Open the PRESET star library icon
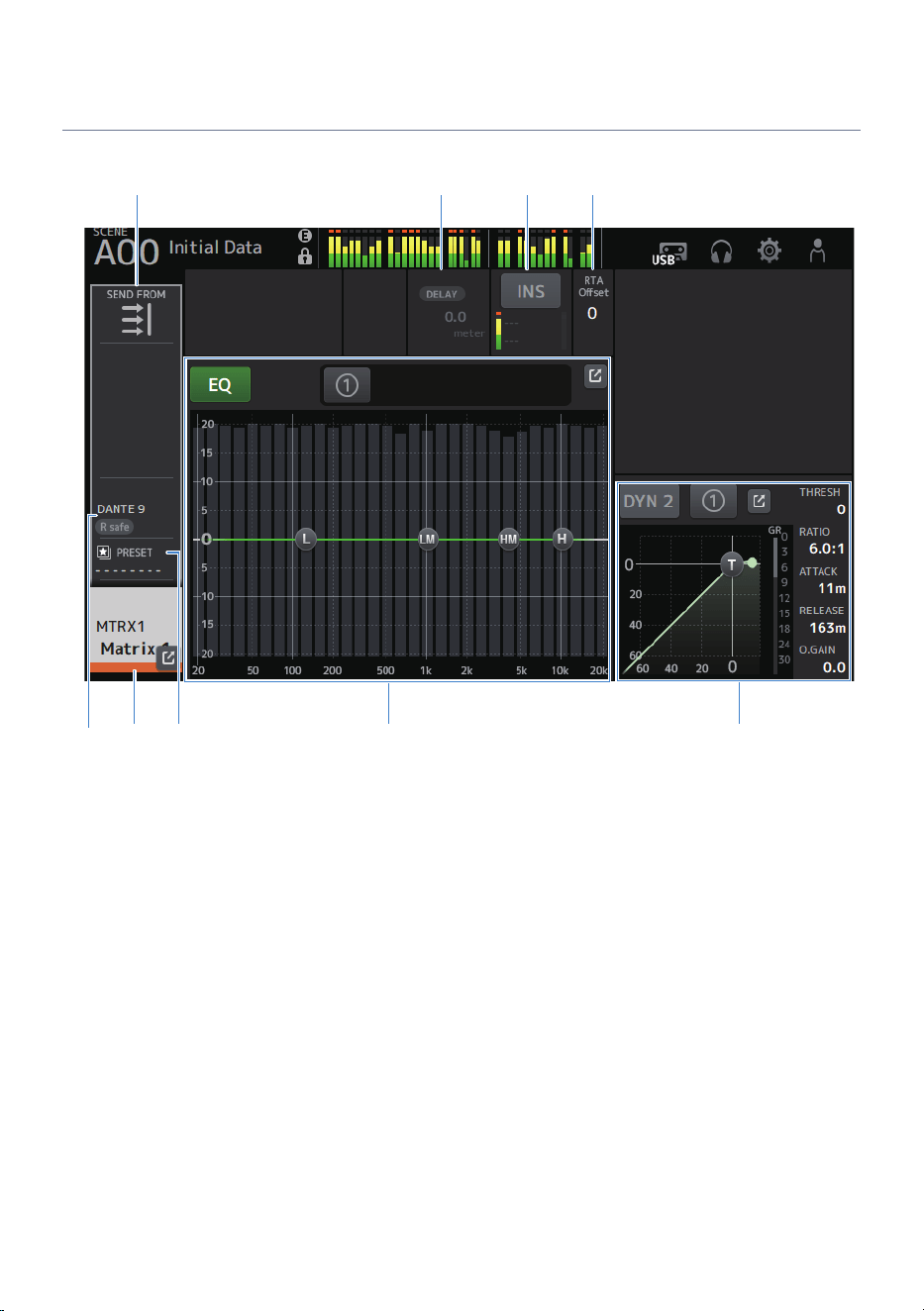Image resolution: width=924 pixels, height=1311 pixels. pos(103,553)
